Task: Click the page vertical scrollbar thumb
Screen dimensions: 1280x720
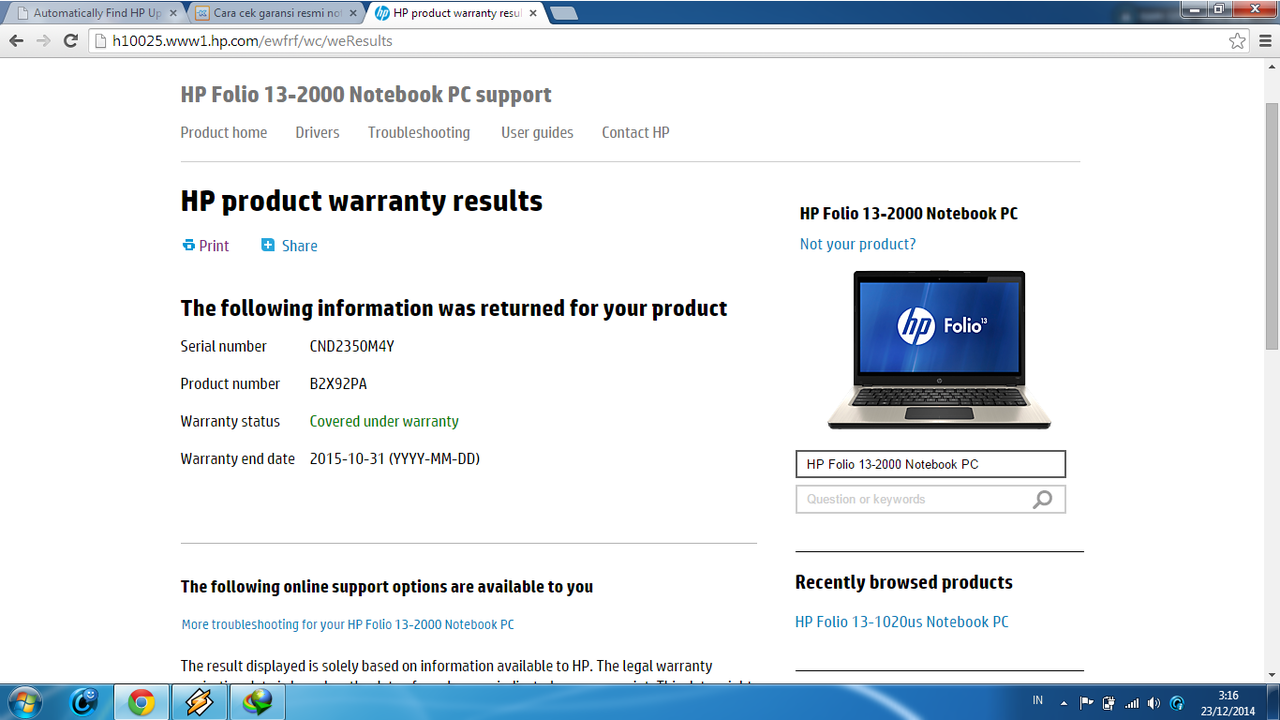Action: click(1271, 225)
